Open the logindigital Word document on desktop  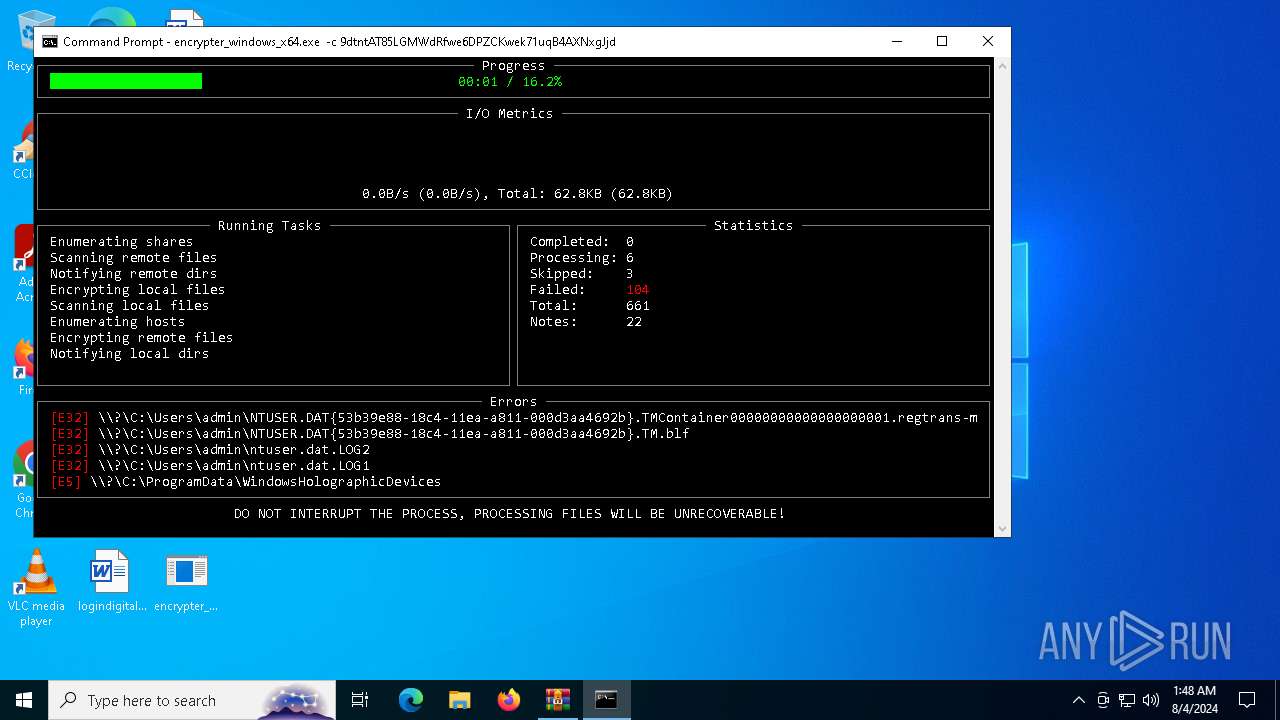111,581
